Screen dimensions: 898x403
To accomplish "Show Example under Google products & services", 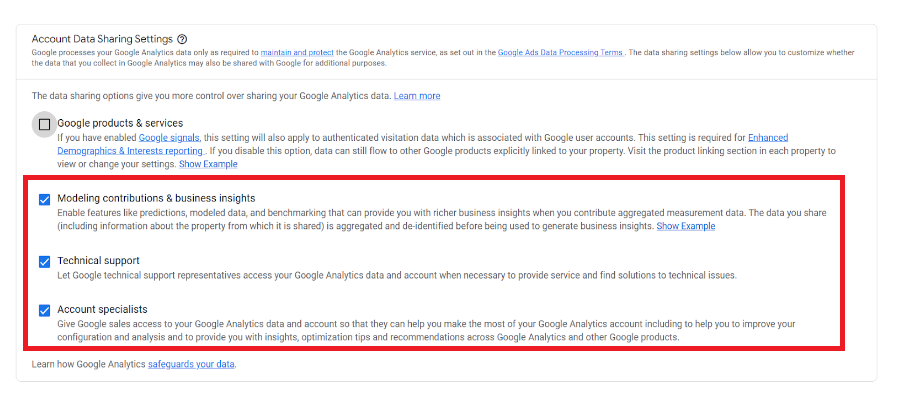I will tap(208, 164).
